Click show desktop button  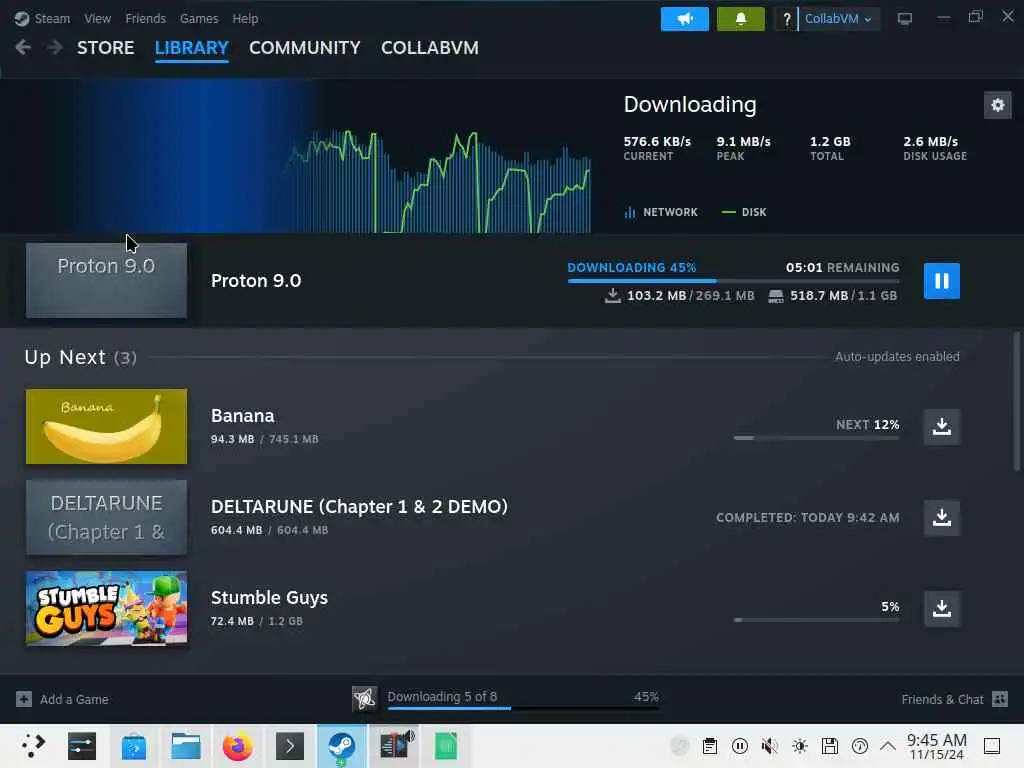[992, 746]
